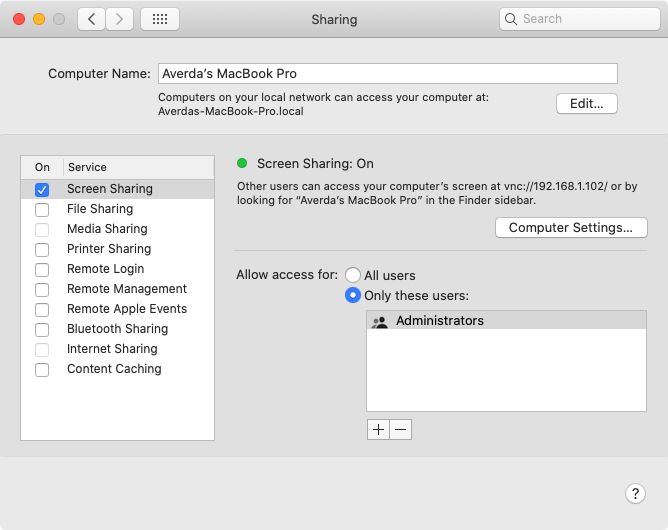Click the Computer Name text field
Screen dimensions: 668x530
pyautogui.click(x=388, y=74)
